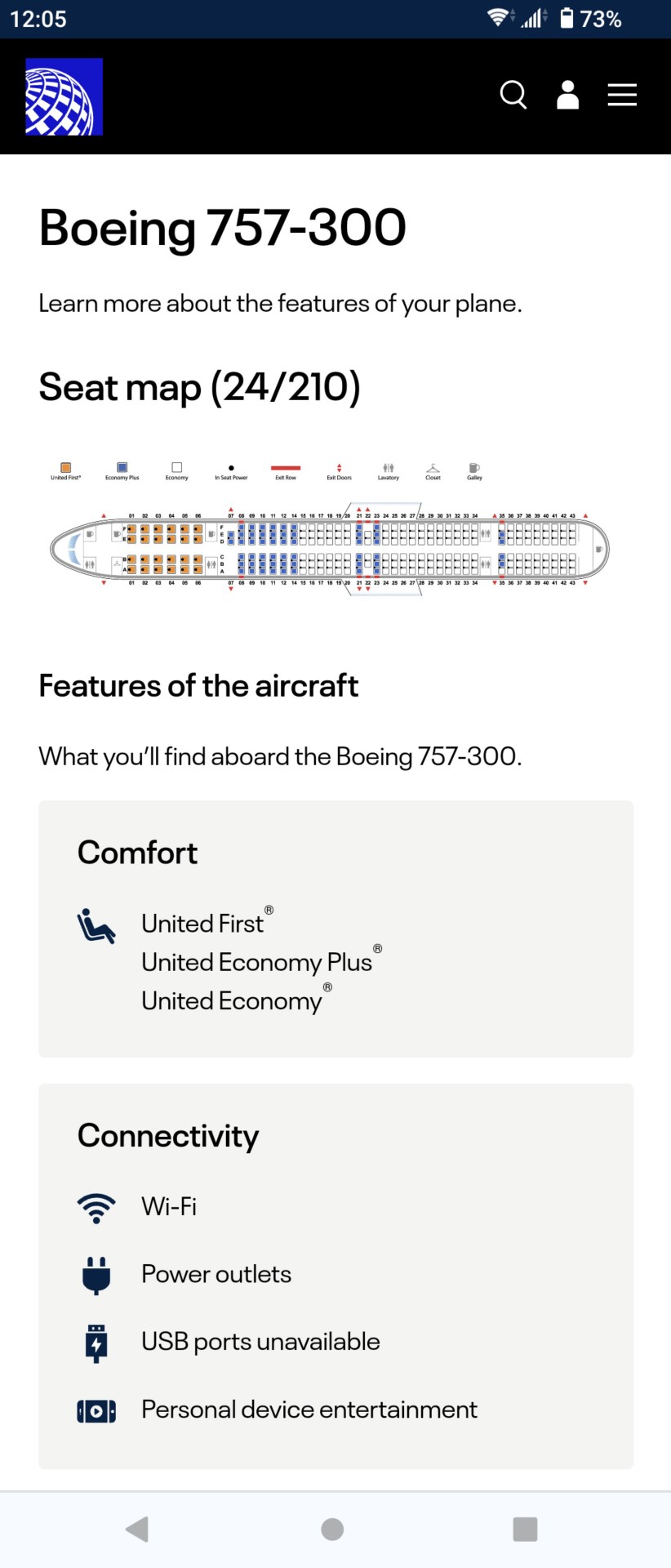Tap the Wi-Fi connectivity icon
The width and height of the screenshot is (671, 1568).
pyautogui.click(x=96, y=1208)
